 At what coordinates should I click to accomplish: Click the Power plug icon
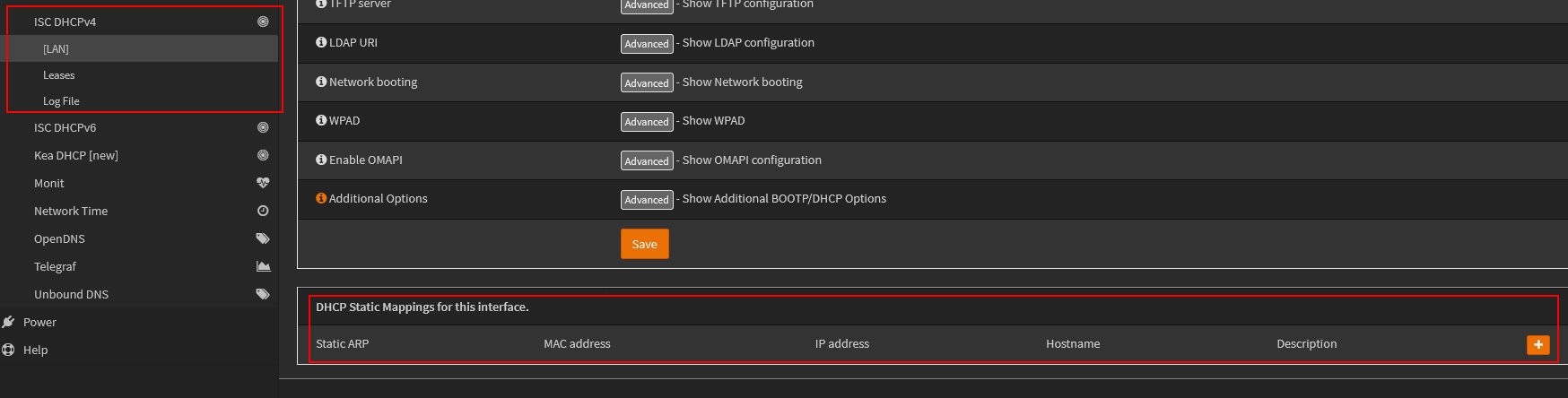[9, 322]
